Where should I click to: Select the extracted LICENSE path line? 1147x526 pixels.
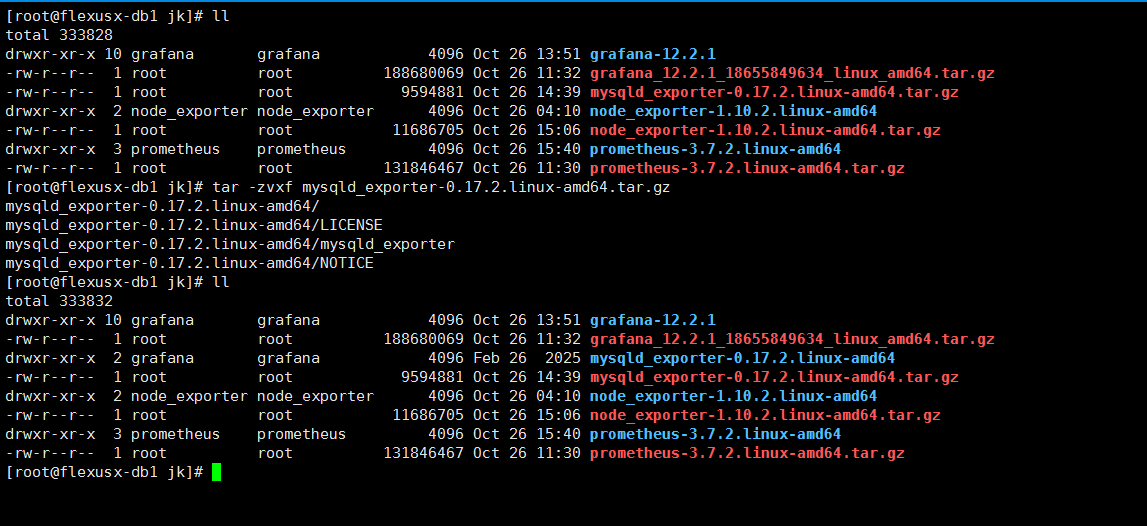194,225
